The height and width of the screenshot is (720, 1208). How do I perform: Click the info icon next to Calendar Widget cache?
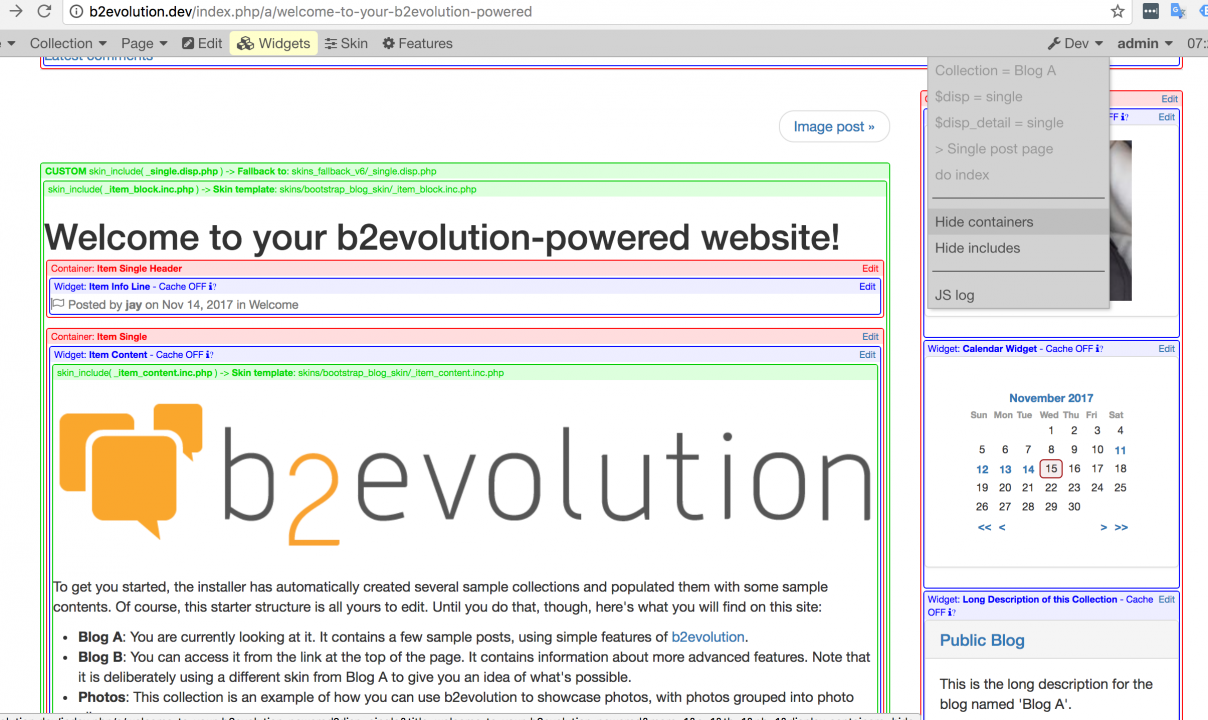click(1100, 349)
